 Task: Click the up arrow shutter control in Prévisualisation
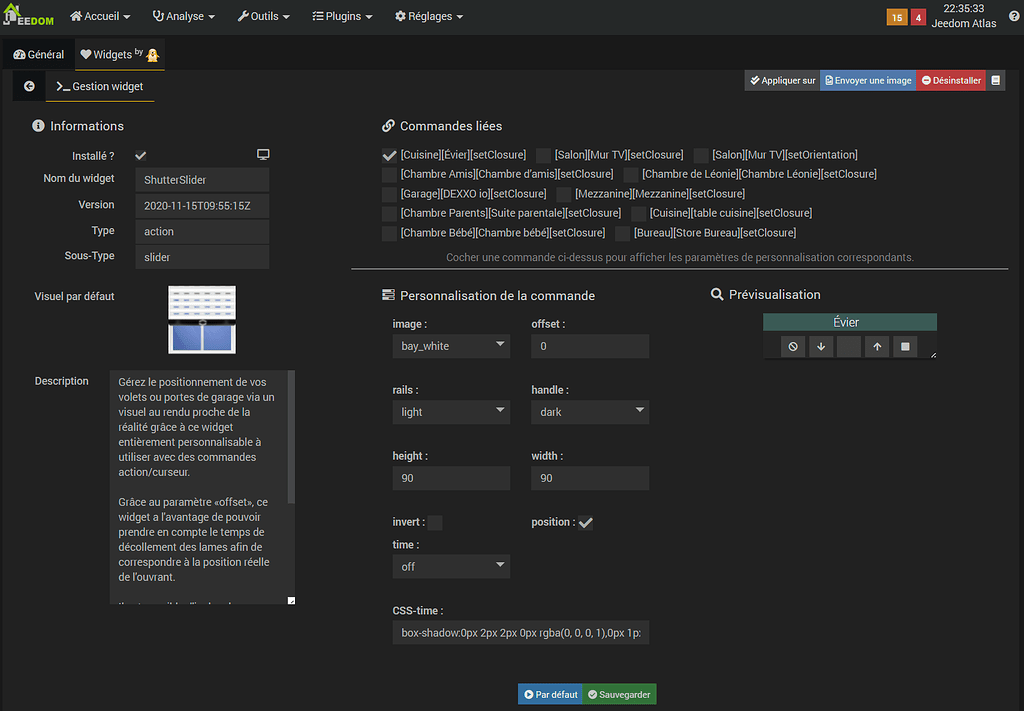pyautogui.click(x=877, y=346)
